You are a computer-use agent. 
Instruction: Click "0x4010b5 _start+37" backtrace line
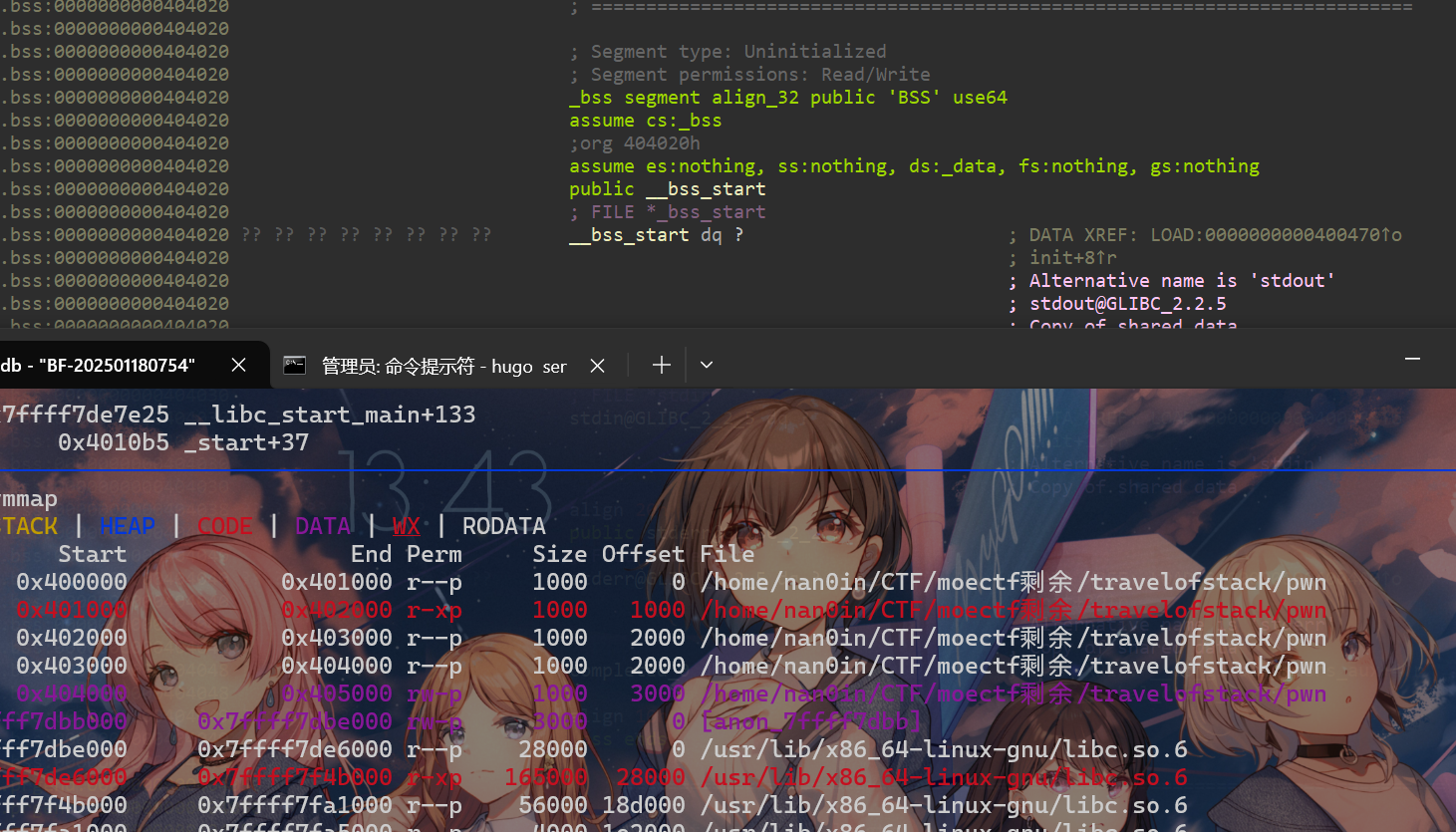[183, 442]
